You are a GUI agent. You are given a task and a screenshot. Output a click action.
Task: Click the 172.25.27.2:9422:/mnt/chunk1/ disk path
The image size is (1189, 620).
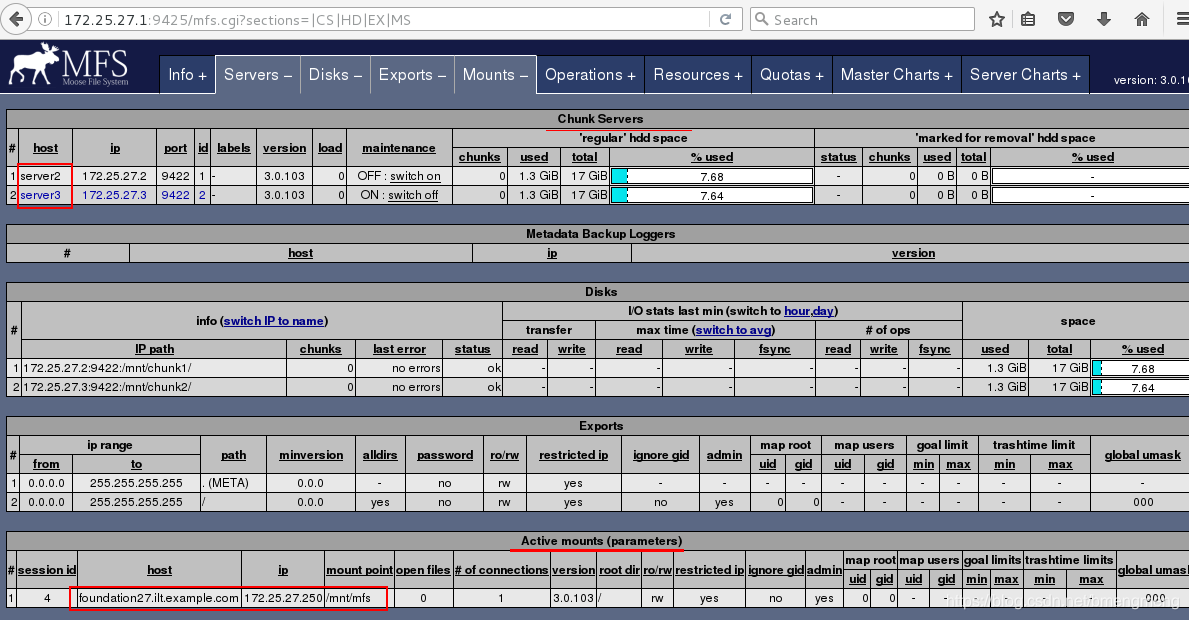(x=107, y=368)
